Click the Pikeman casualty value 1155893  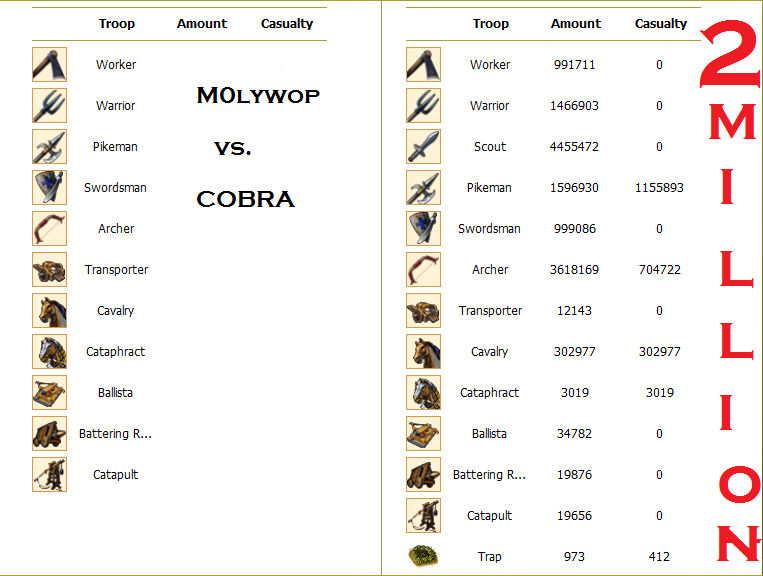click(x=659, y=187)
